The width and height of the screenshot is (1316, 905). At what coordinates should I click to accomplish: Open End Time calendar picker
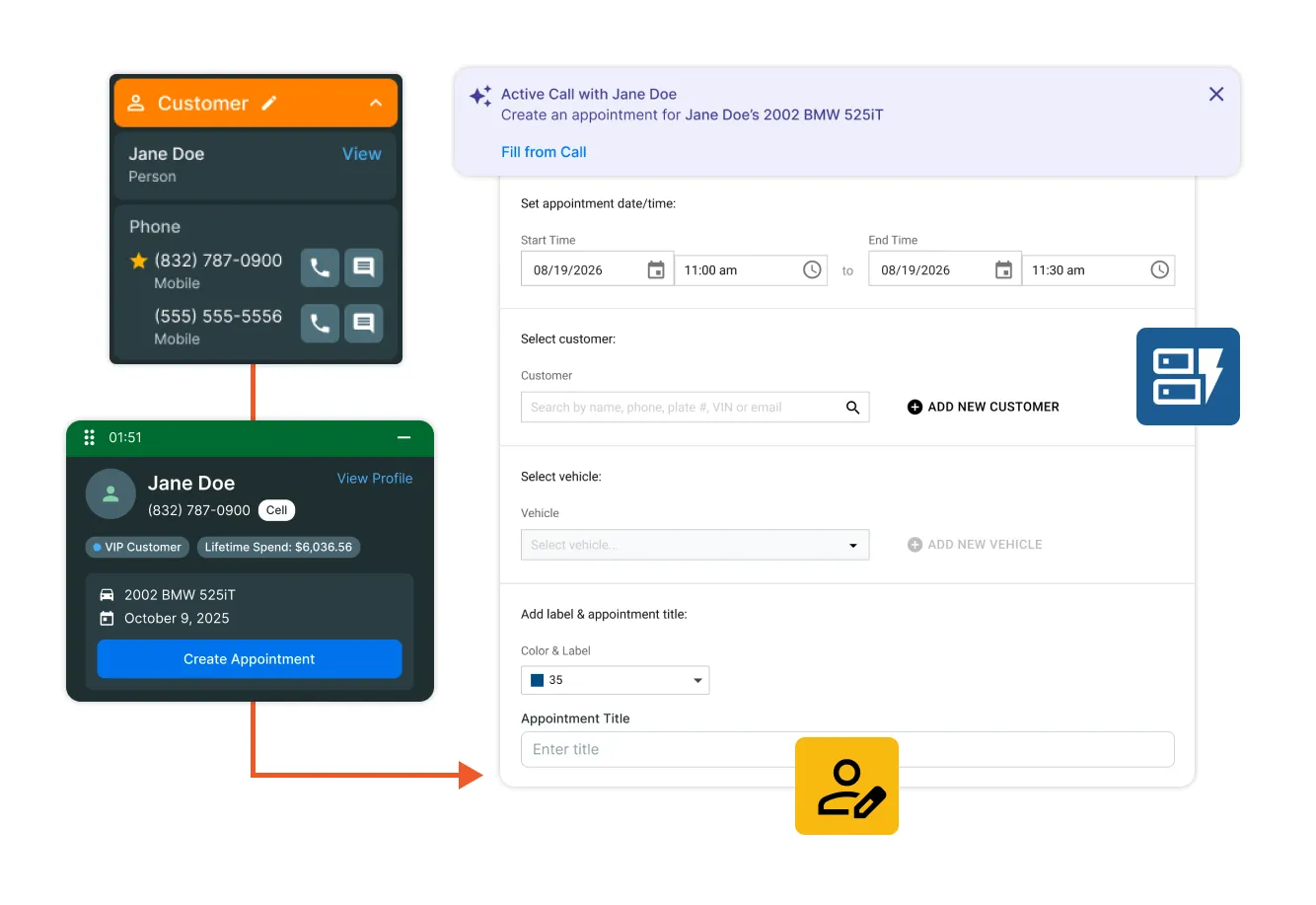click(x=1003, y=270)
